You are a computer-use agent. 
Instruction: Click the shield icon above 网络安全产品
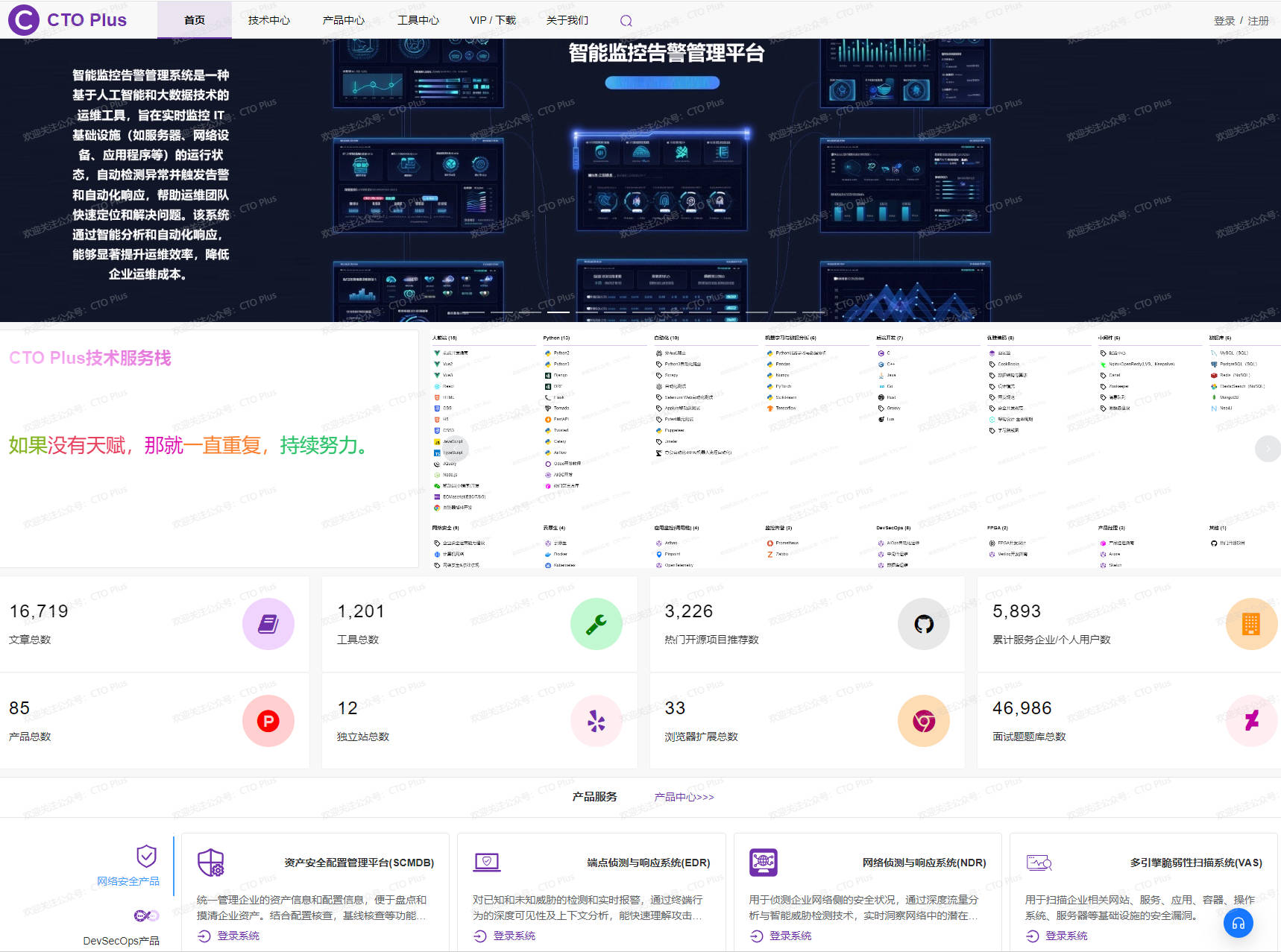click(147, 856)
